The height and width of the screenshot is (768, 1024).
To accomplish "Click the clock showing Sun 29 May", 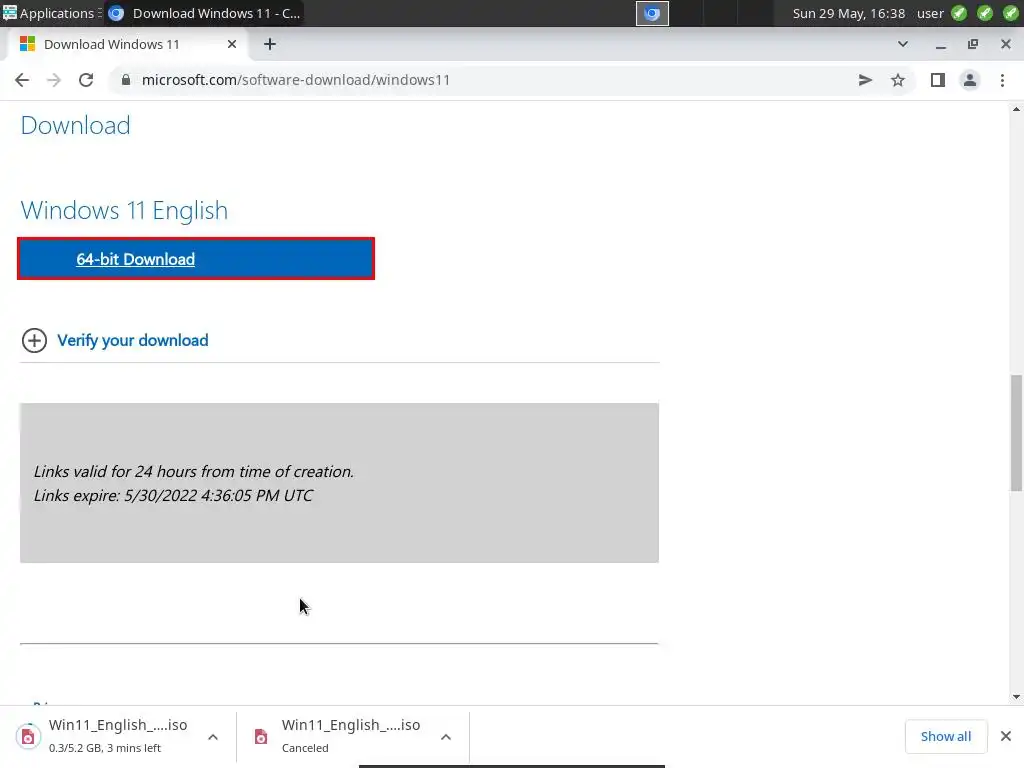I will tap(848, 13).
